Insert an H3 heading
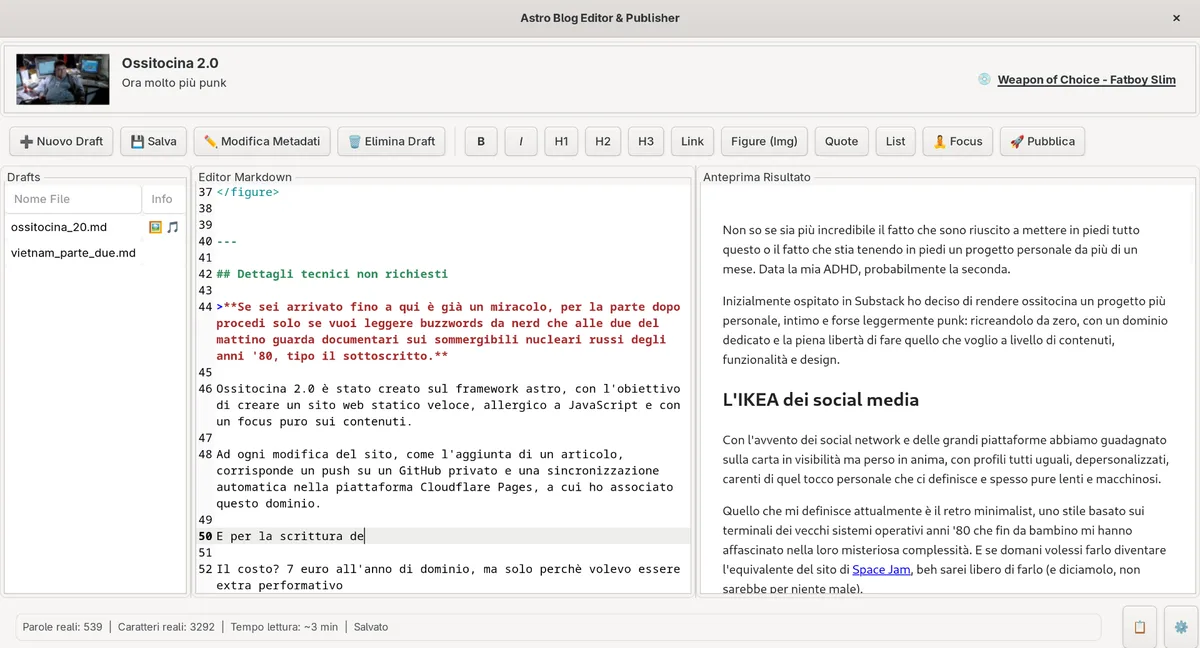Image resolution: width=1200 pixels, height=648 pixels. [646, 141]
